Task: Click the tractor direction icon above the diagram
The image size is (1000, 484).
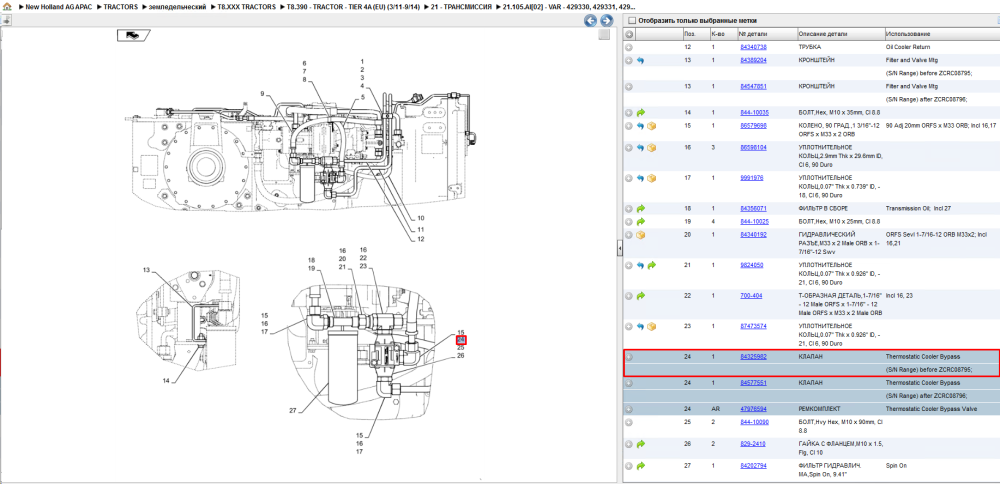Action: [x=133, y=35]
